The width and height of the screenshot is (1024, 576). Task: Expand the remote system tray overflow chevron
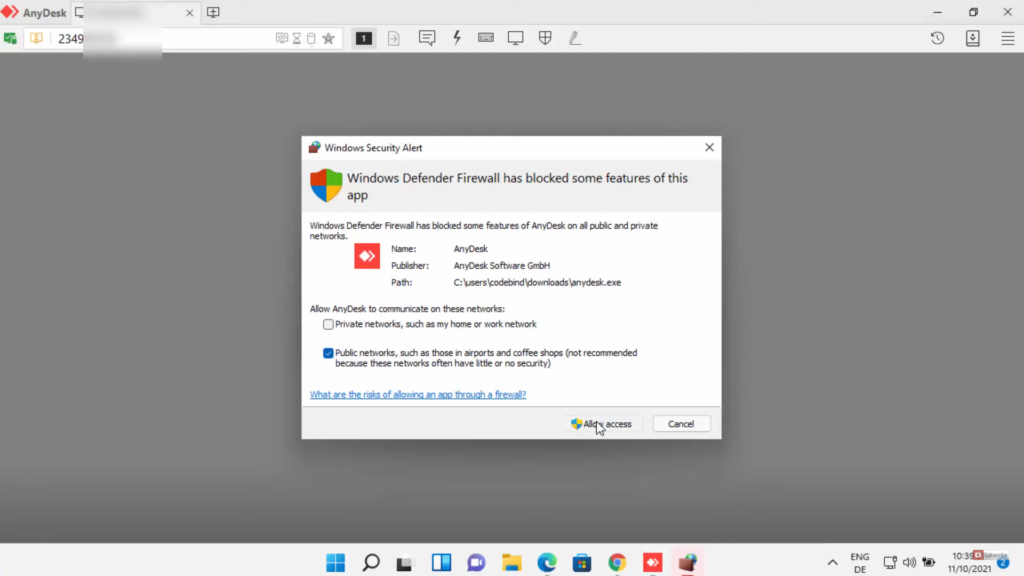(832, 562)
